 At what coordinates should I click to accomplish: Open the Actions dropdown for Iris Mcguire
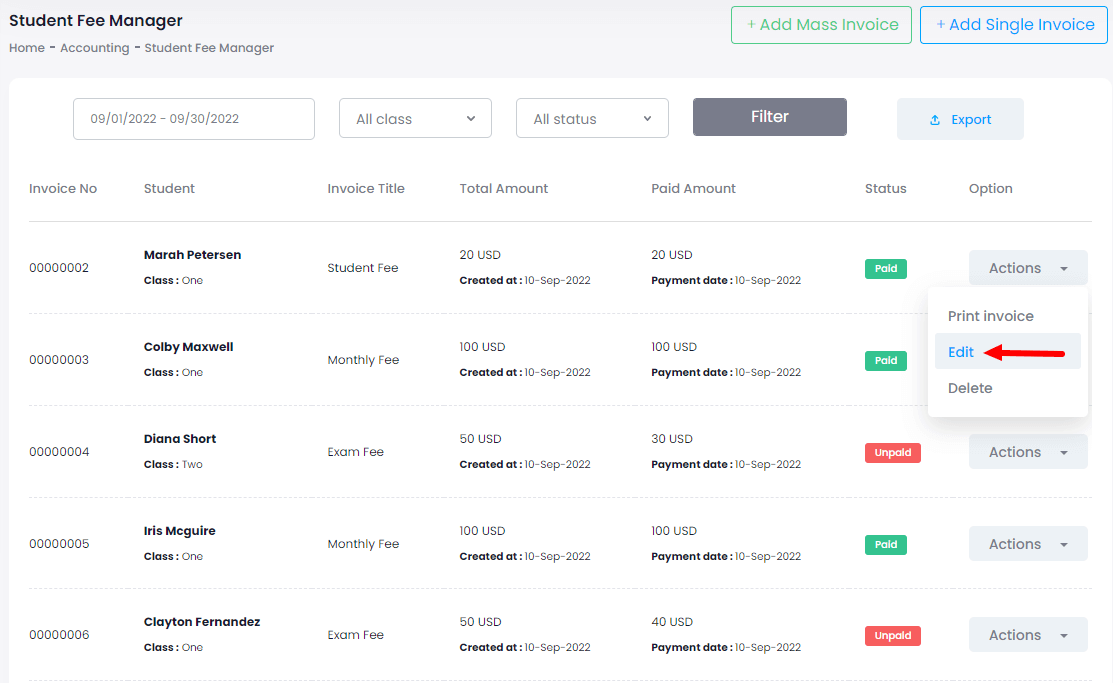1028,543
